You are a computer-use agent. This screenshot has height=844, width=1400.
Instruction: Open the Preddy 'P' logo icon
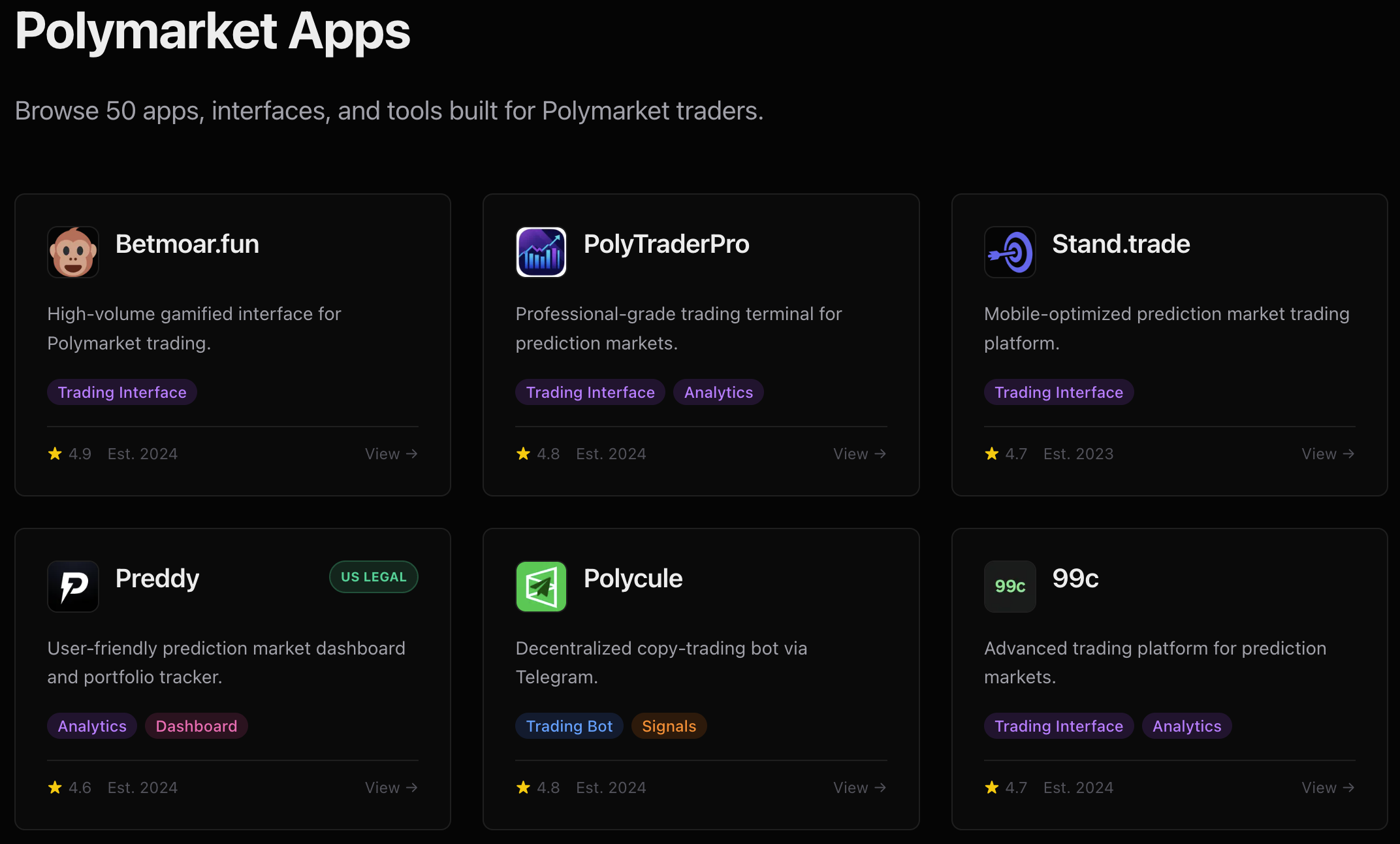click(x=73, y=587)
